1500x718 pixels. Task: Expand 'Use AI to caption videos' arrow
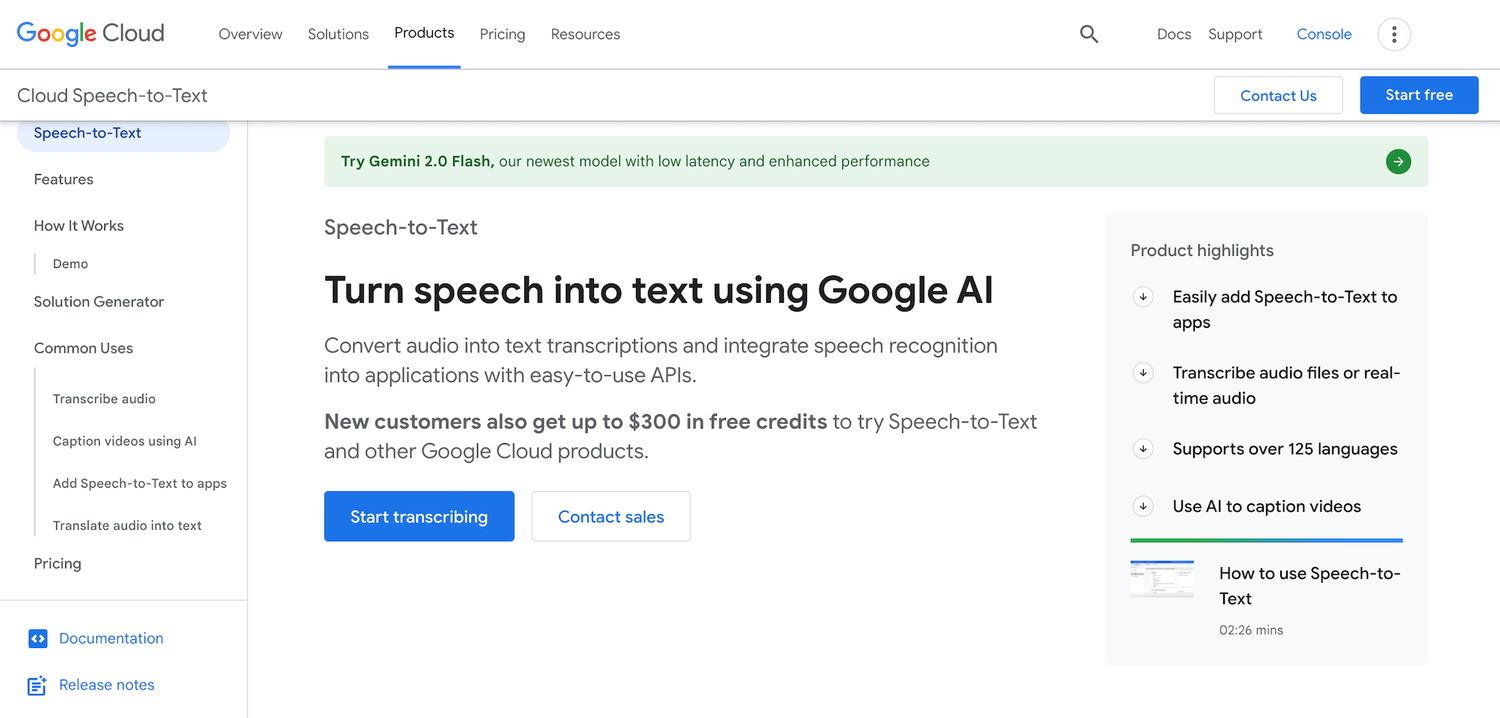tap(1142, 506)
